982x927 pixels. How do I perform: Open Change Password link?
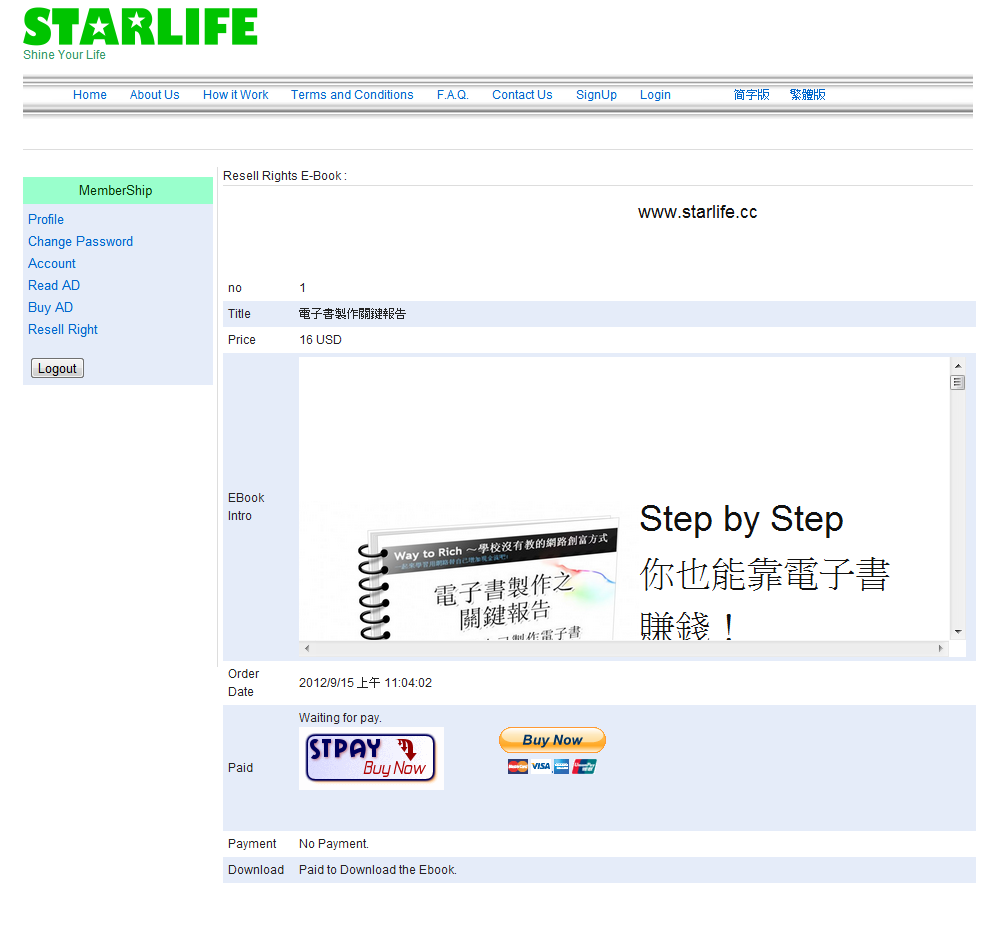pyautogui.click(x=80, y=241)
